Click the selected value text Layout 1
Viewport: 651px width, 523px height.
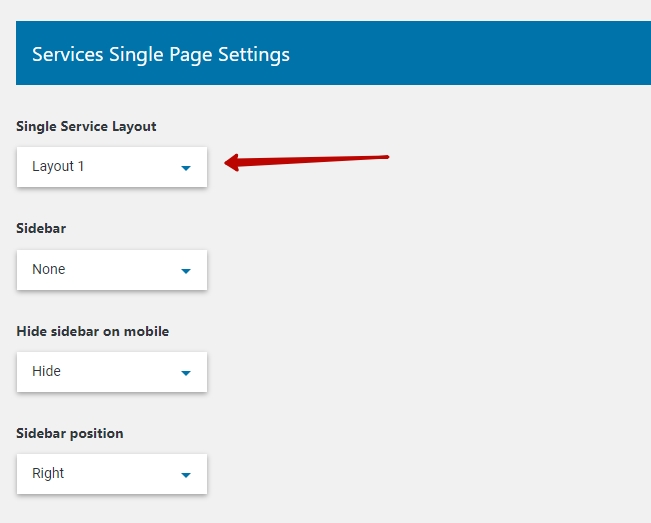click(x=58, y=166)
